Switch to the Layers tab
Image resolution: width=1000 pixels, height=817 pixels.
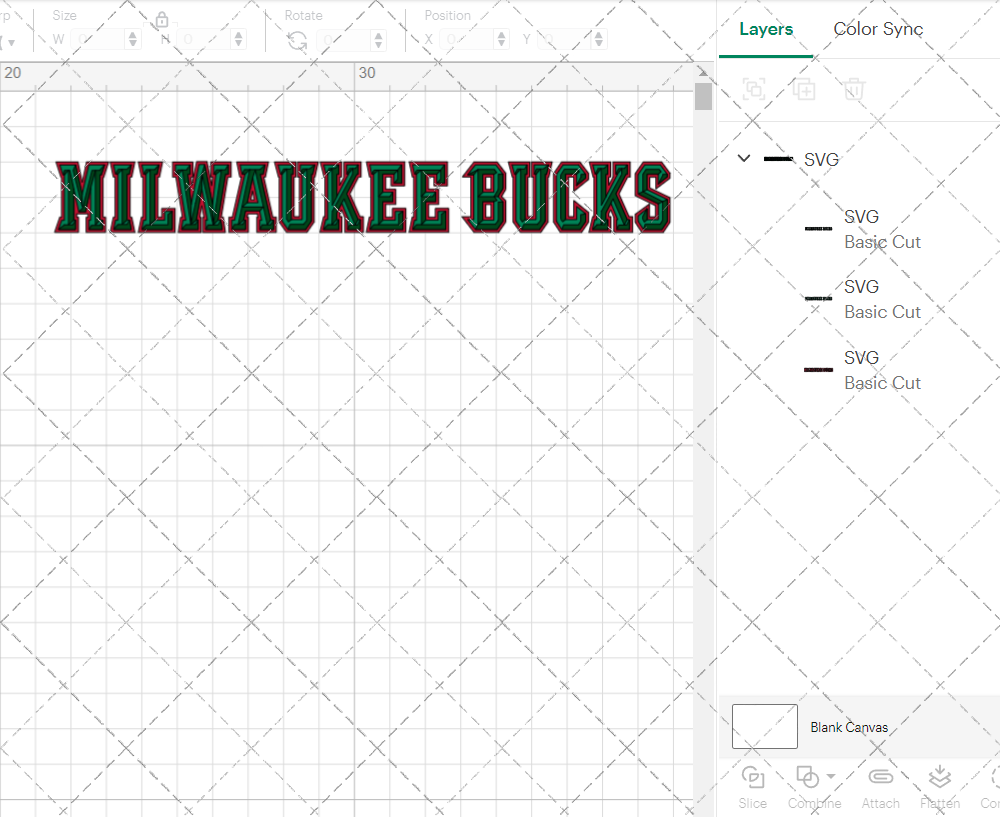click(x=765, y=29)
